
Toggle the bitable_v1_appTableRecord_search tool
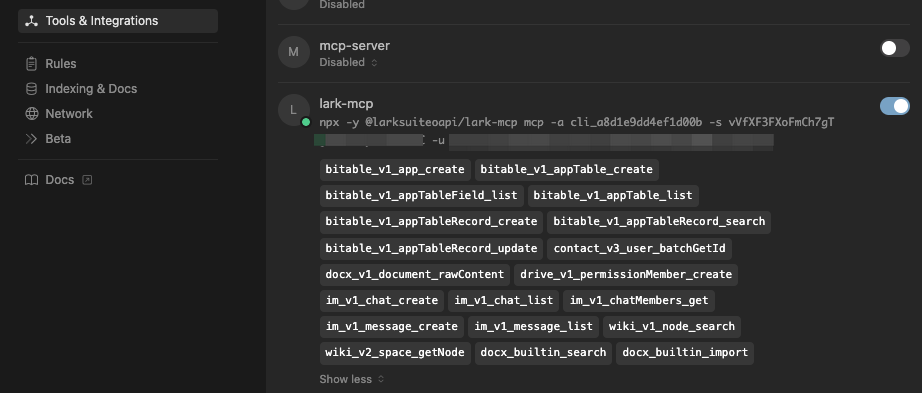click(x=659, y=222)
